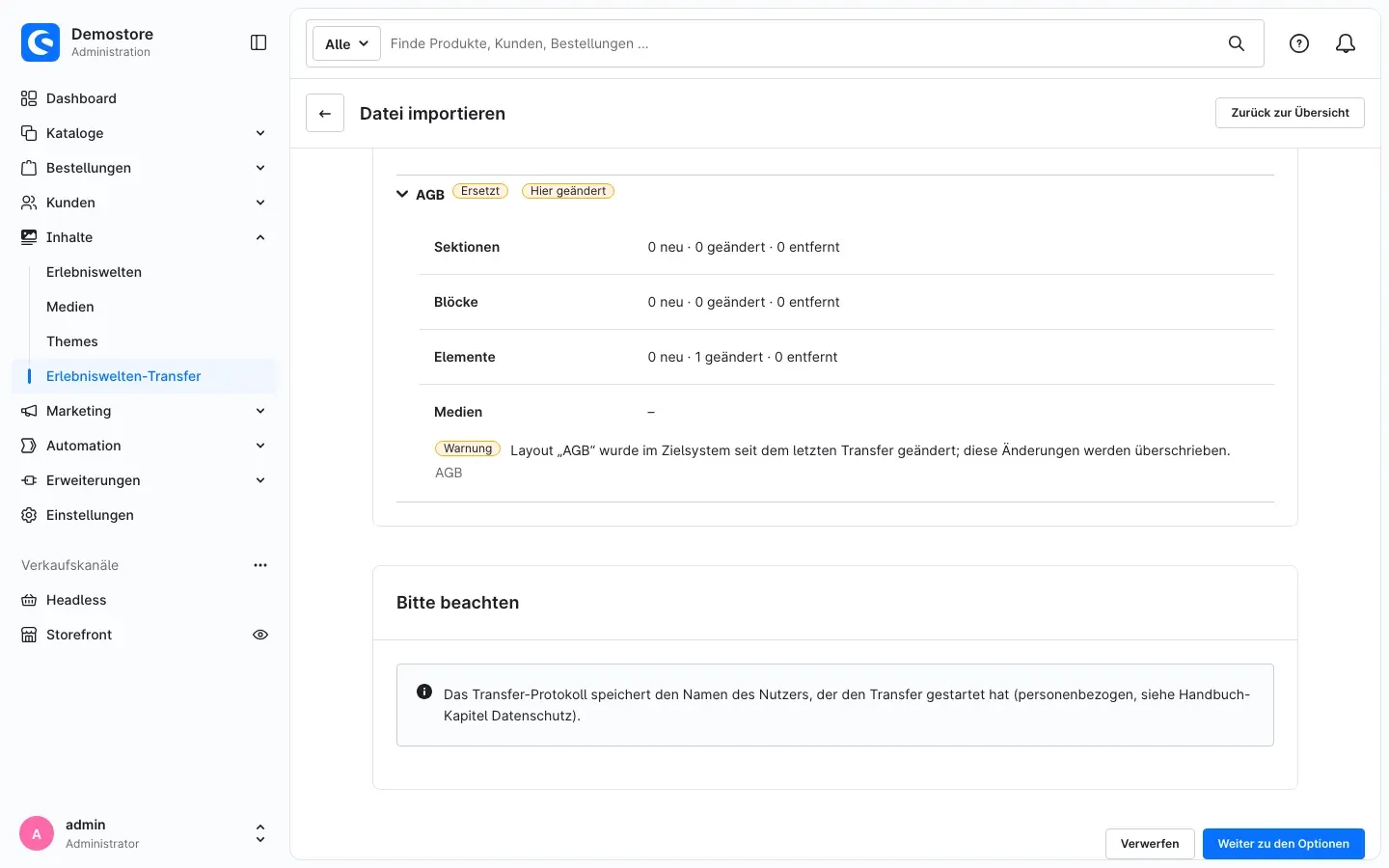This screenshot has width=1389, height=868.
Task: Click the Kunden people icon
Action: (29, 203)
